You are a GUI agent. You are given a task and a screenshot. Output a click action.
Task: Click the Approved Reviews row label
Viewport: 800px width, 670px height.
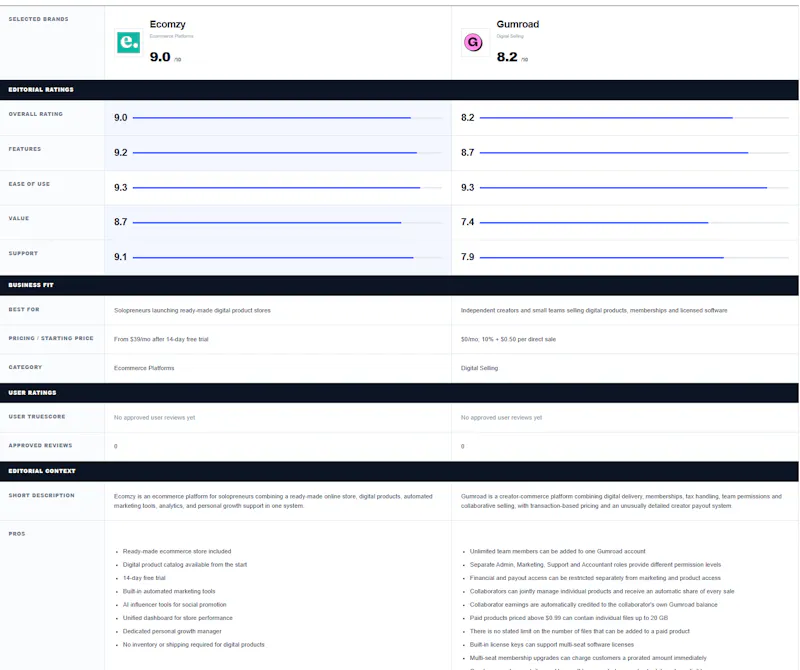coord(40,445)
